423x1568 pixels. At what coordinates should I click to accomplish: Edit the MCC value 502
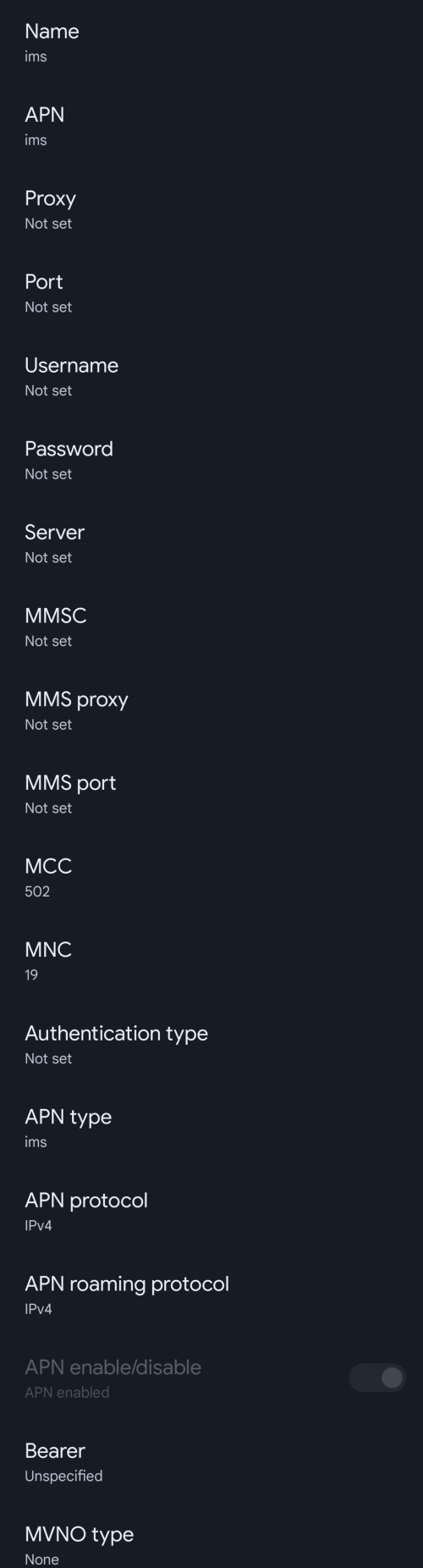tap(211, 878)
